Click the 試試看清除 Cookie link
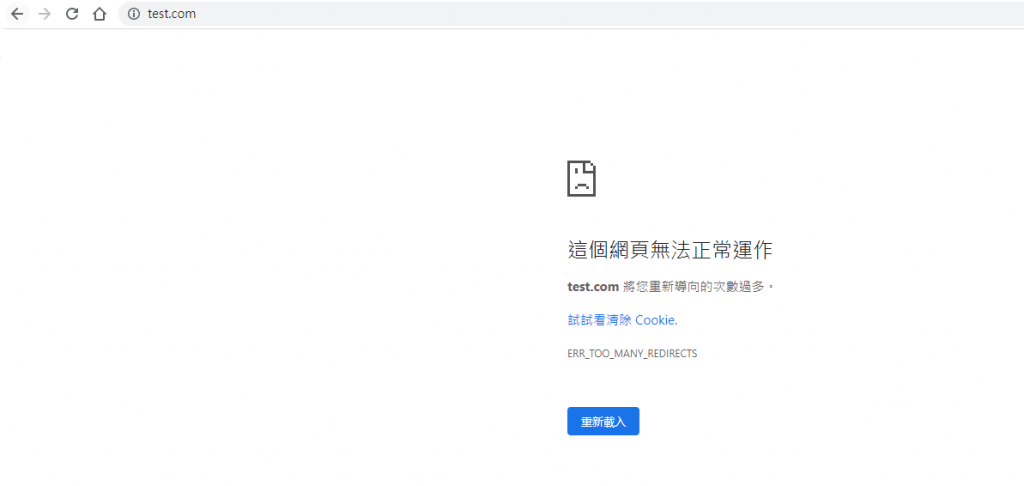1024x486 pixels. (x=622, y=320)
